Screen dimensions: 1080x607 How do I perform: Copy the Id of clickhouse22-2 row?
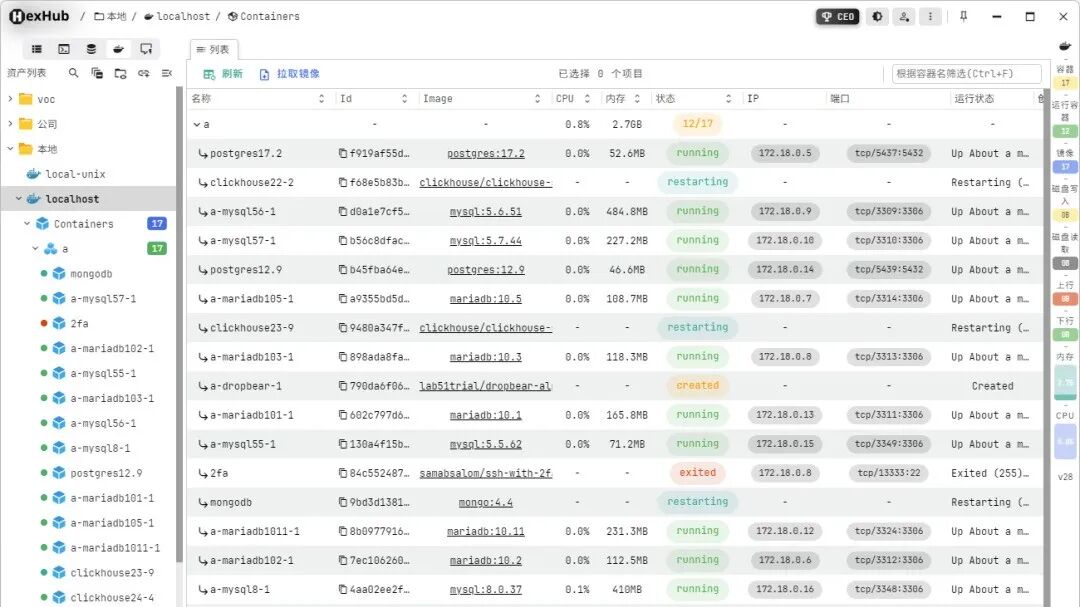point(342,183)
